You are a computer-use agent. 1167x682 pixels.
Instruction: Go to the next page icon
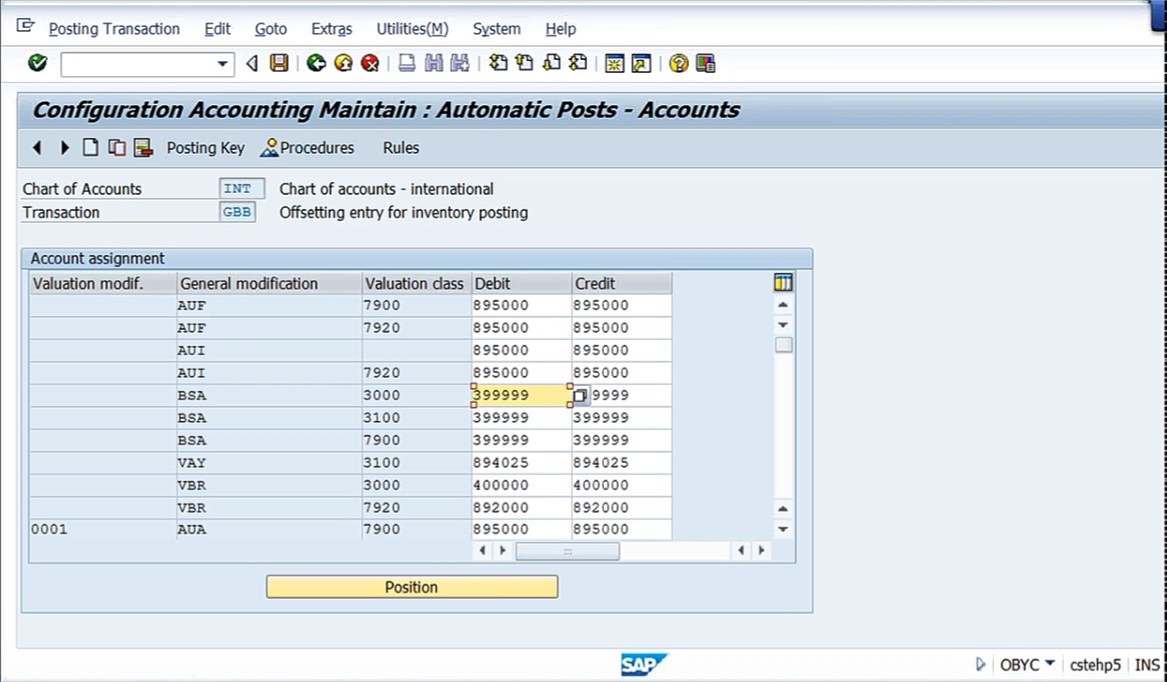pyautogui.click(x=551, y=63)
